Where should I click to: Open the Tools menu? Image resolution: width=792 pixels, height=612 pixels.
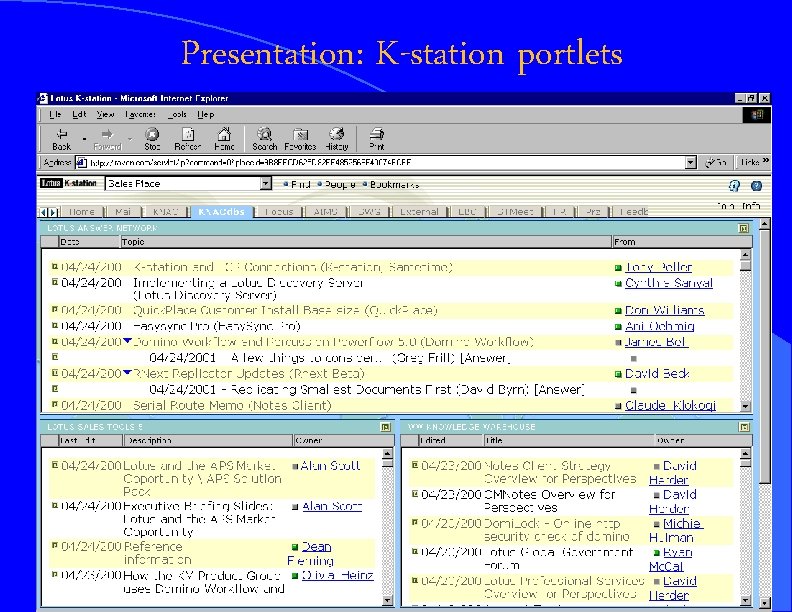[177, 114]
